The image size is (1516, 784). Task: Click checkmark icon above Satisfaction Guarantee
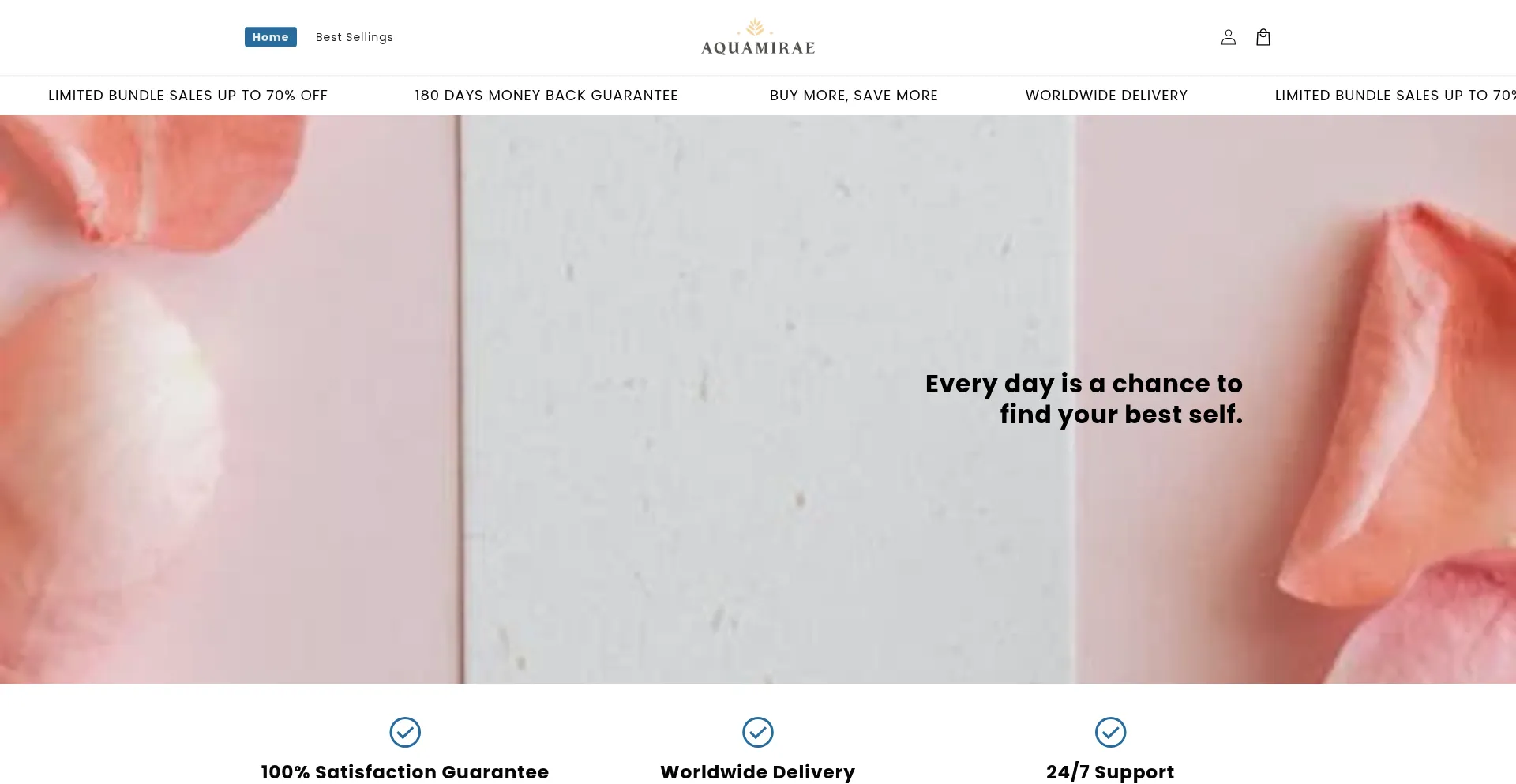click(x=405, y=732)
